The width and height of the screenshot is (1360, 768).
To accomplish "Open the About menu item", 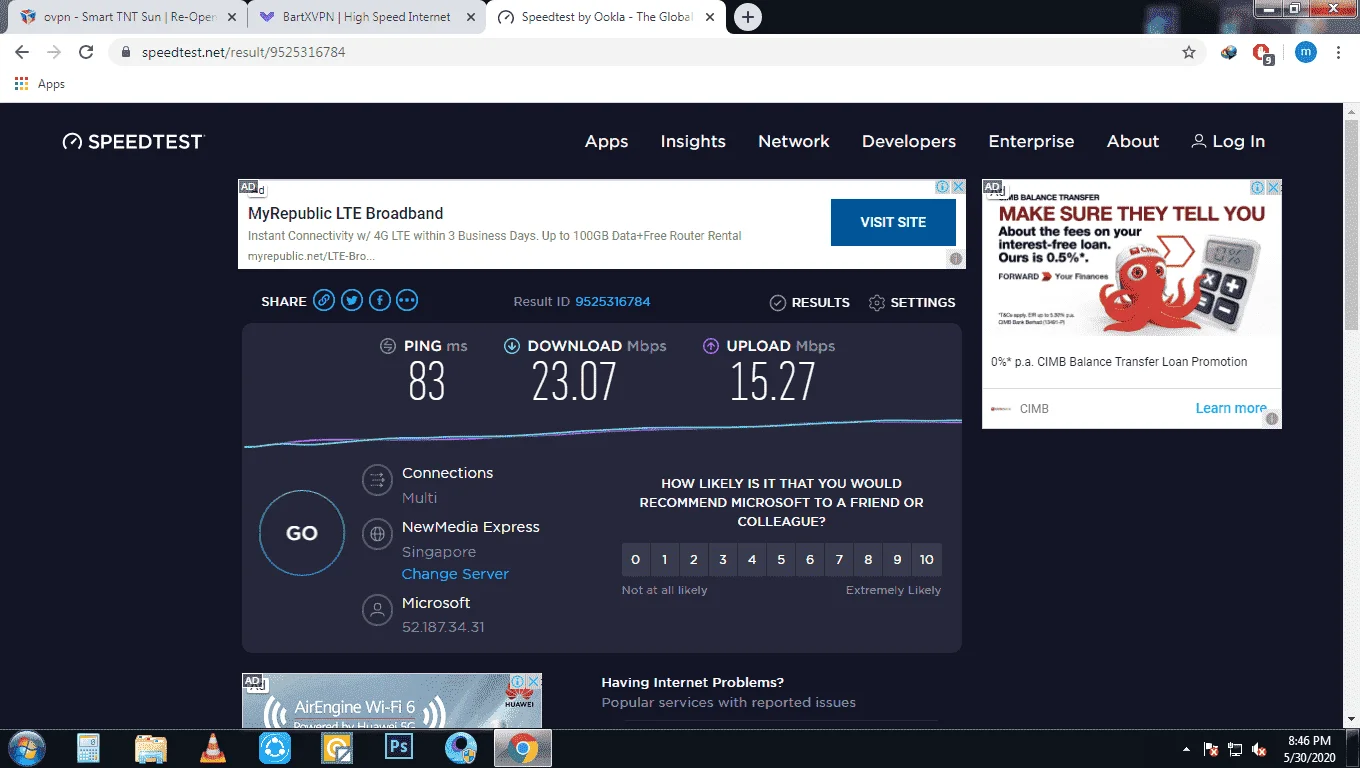I will [x=1133, y=142].
